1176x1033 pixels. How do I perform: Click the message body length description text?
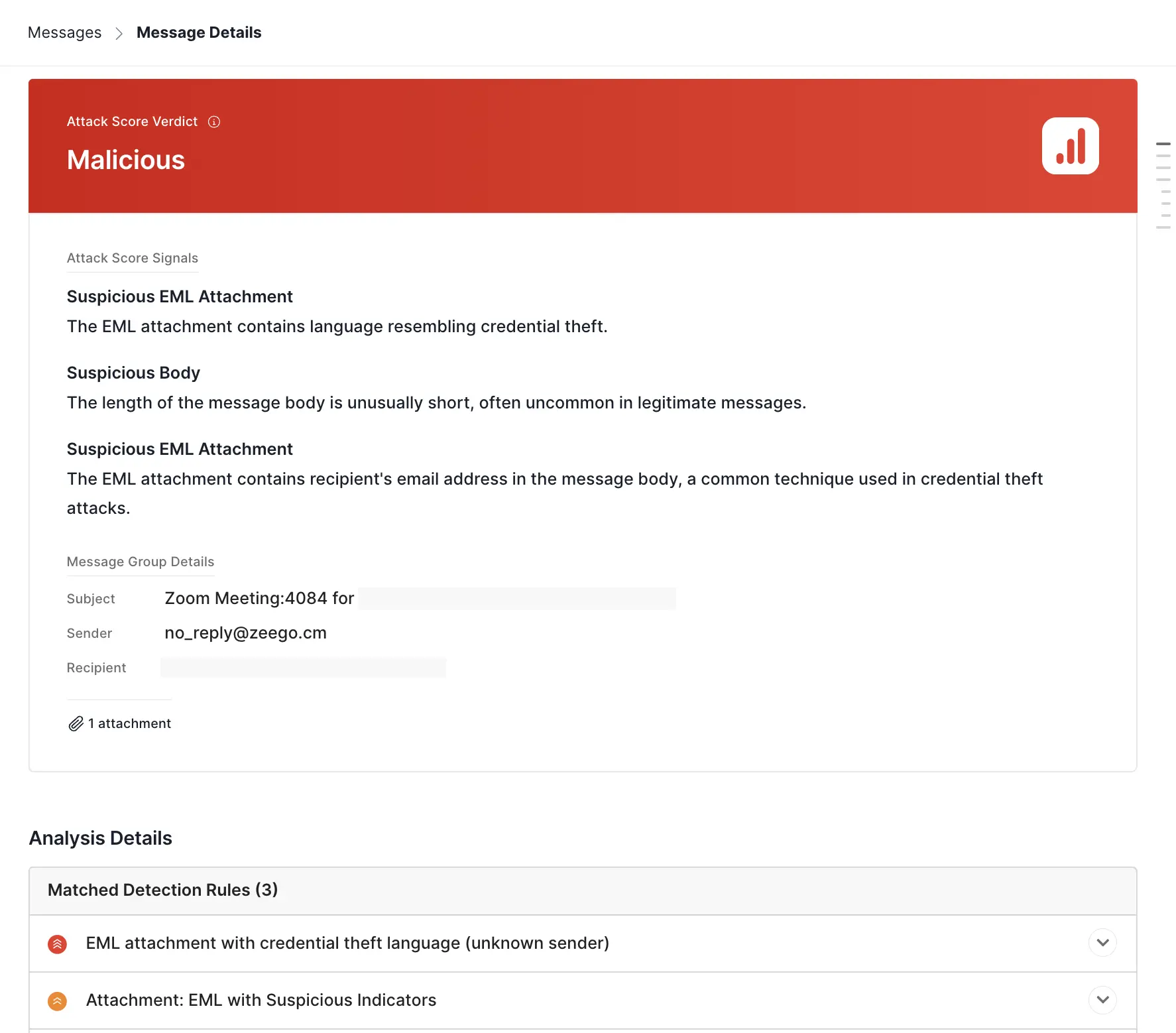point(437,403)
